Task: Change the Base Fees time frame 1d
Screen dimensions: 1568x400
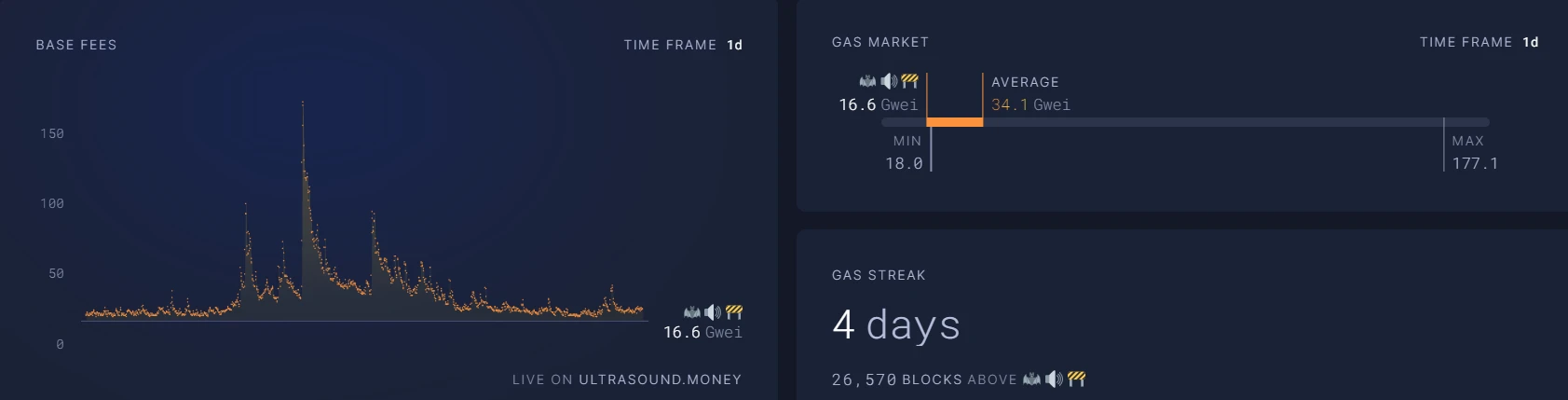Action: click(x=734, y=45)
